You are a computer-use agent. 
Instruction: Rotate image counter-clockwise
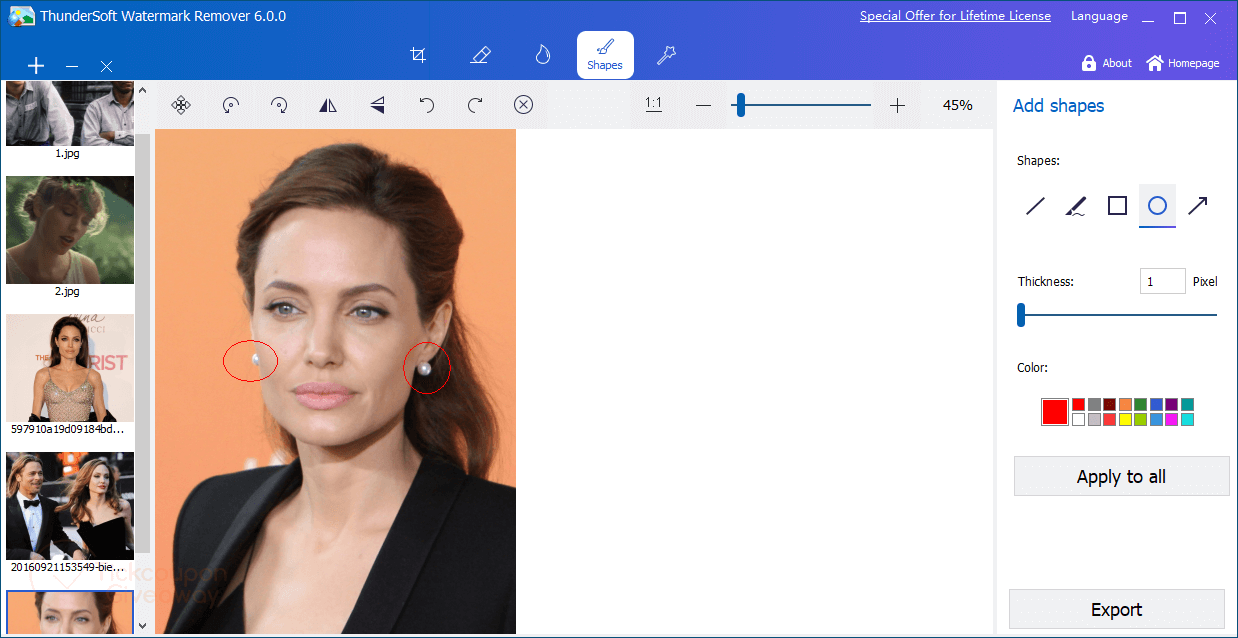231,105
